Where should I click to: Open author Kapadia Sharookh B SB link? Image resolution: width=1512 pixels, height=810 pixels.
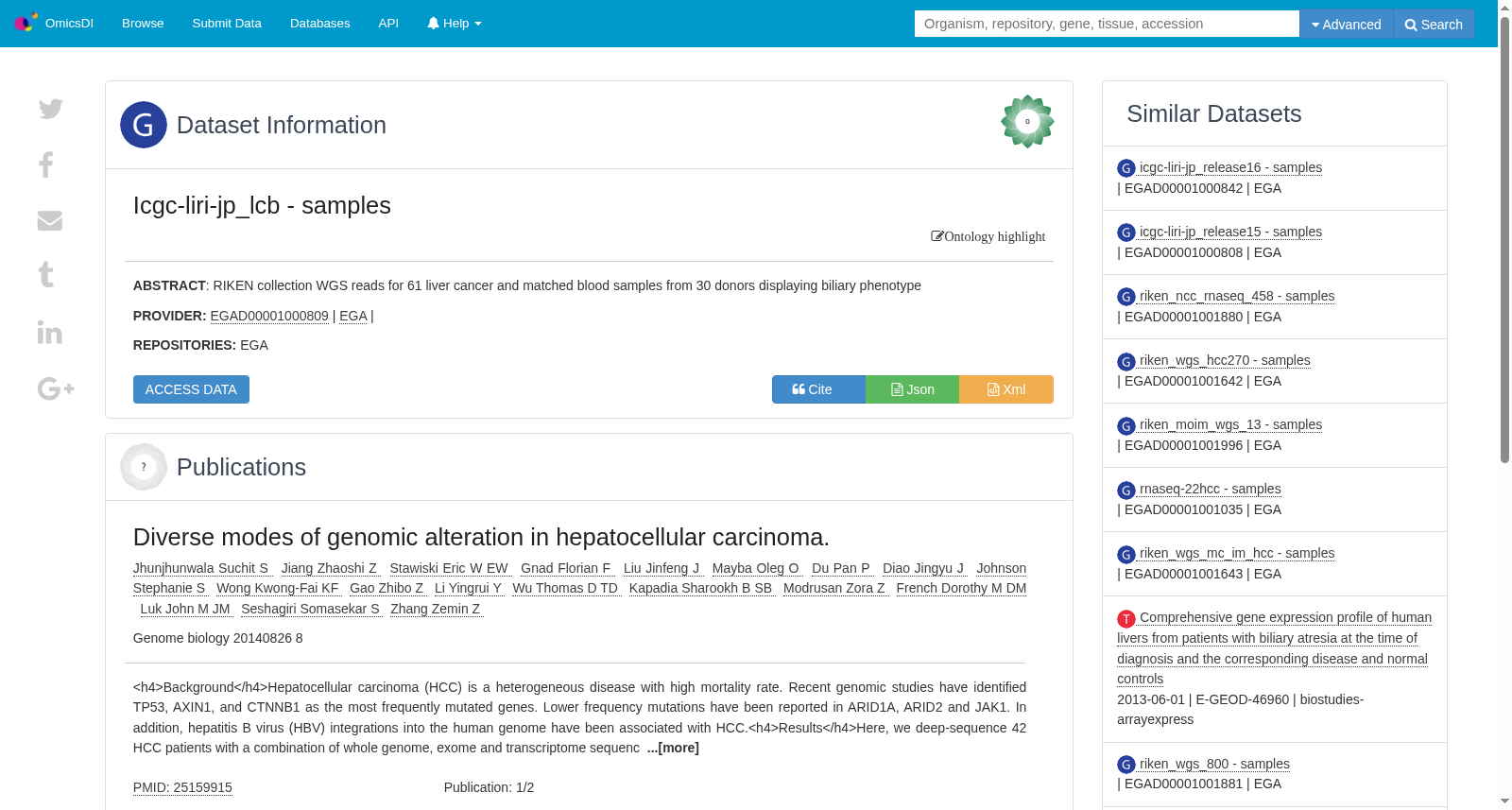[702, 588]
